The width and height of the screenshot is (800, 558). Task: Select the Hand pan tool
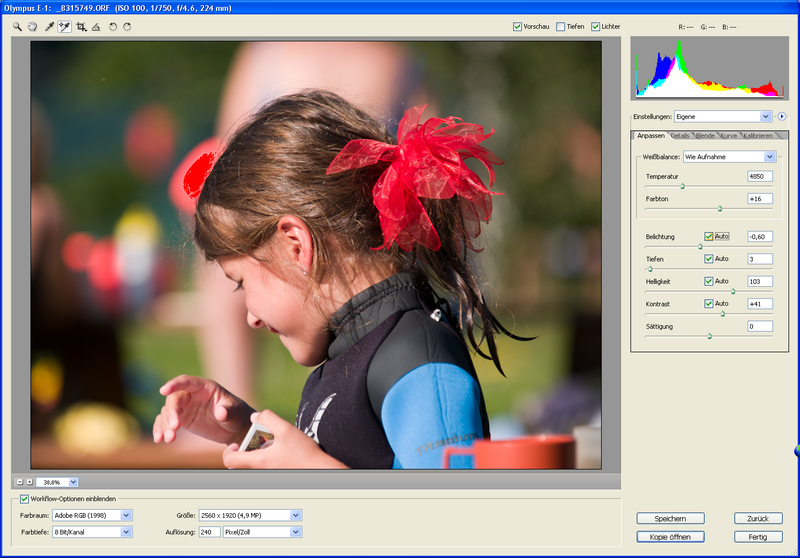coord(33,27)
